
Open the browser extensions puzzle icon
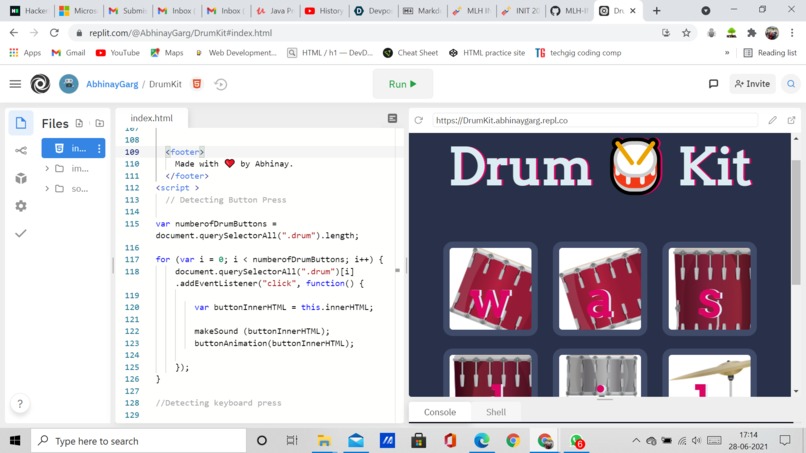coord(752,33)
